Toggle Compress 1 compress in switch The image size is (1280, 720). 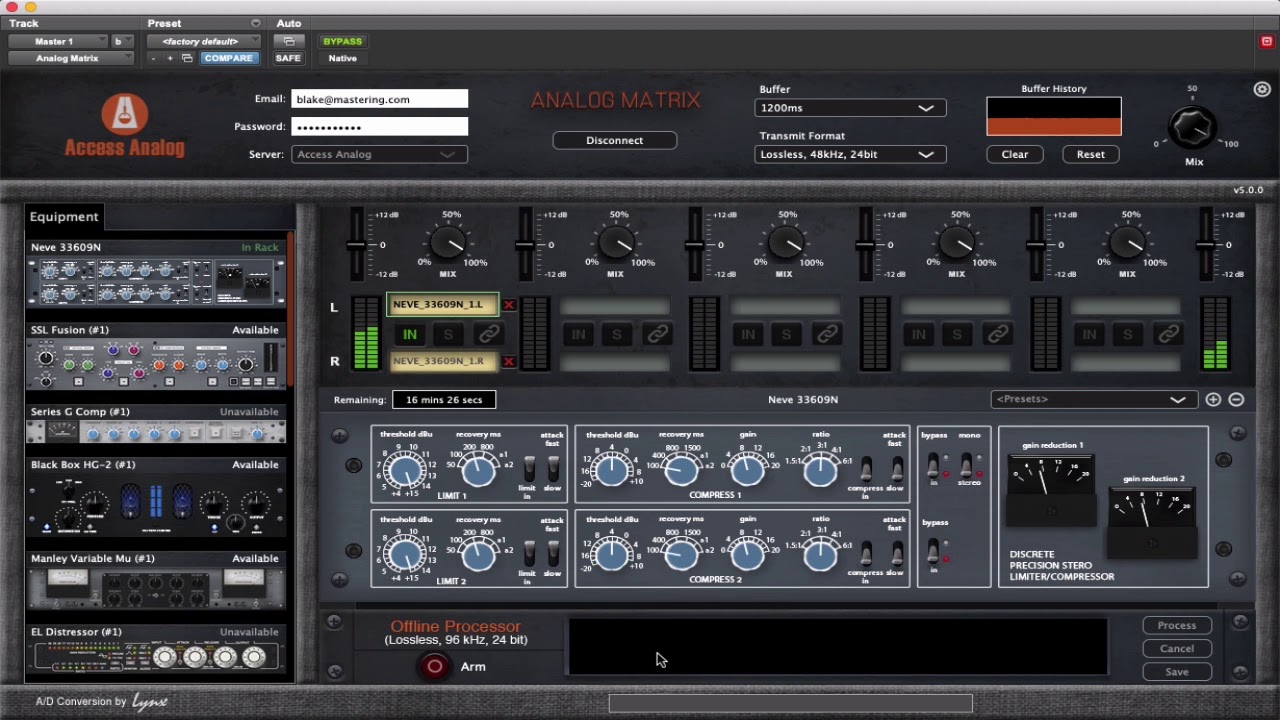(866, 469)
